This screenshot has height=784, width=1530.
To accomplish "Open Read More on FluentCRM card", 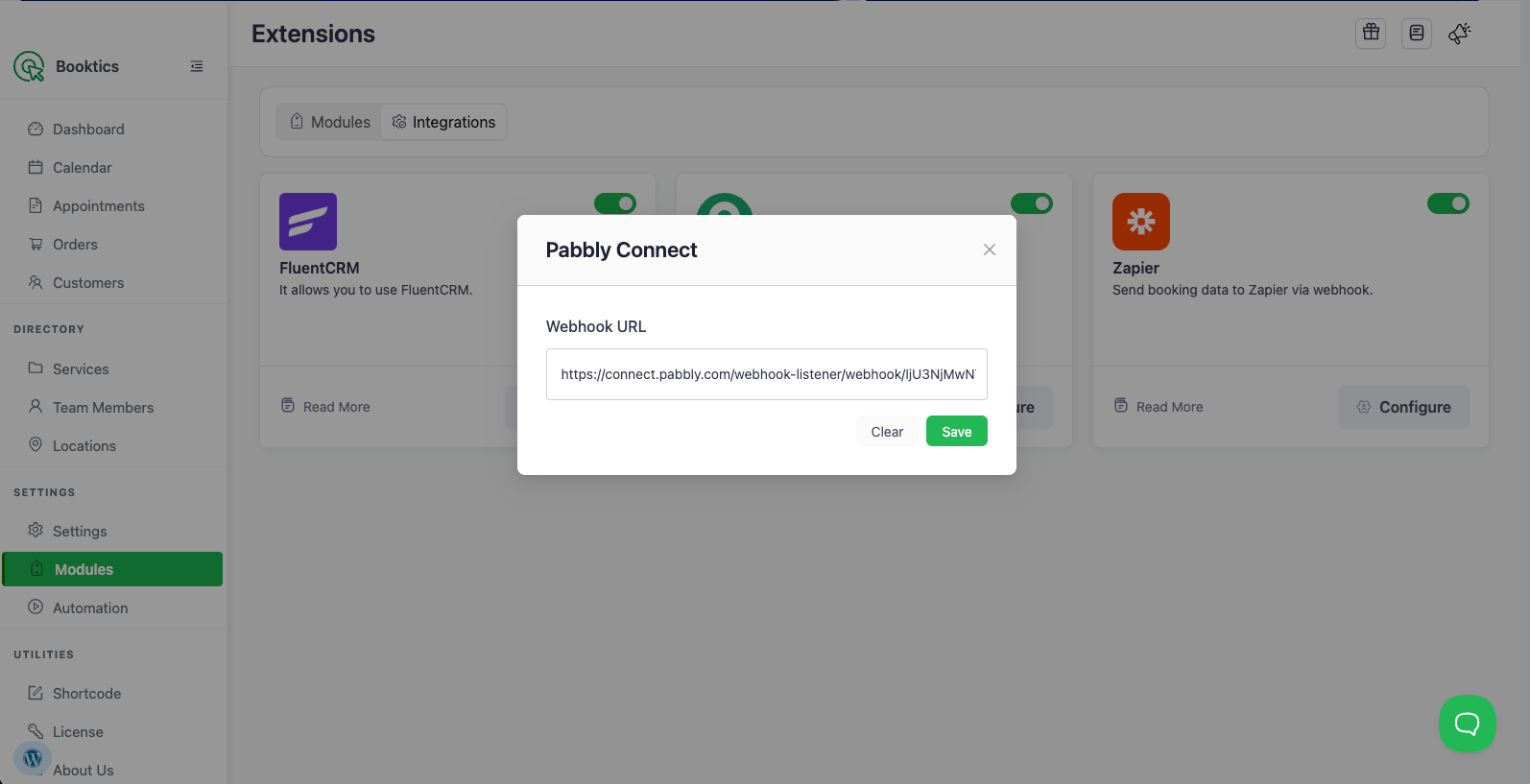I will [325, 407].
